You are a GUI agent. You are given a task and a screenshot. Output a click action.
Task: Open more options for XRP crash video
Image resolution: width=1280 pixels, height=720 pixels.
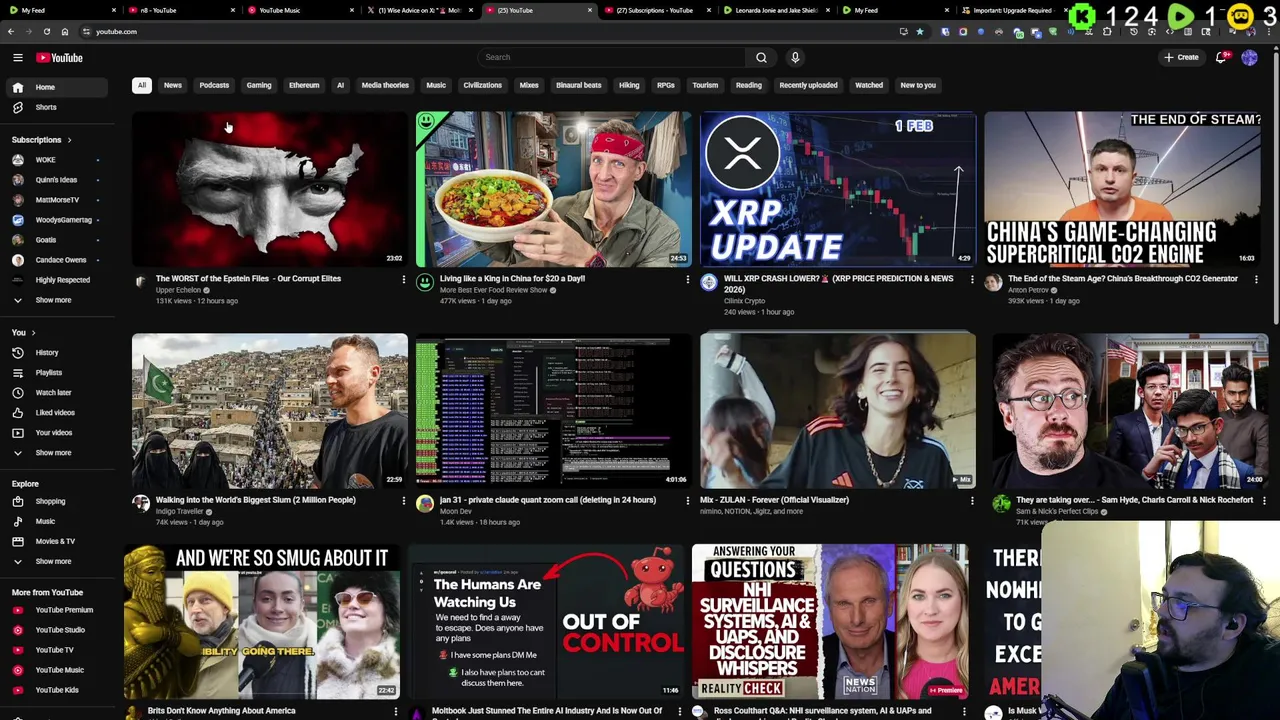click(x=971, y=279)
